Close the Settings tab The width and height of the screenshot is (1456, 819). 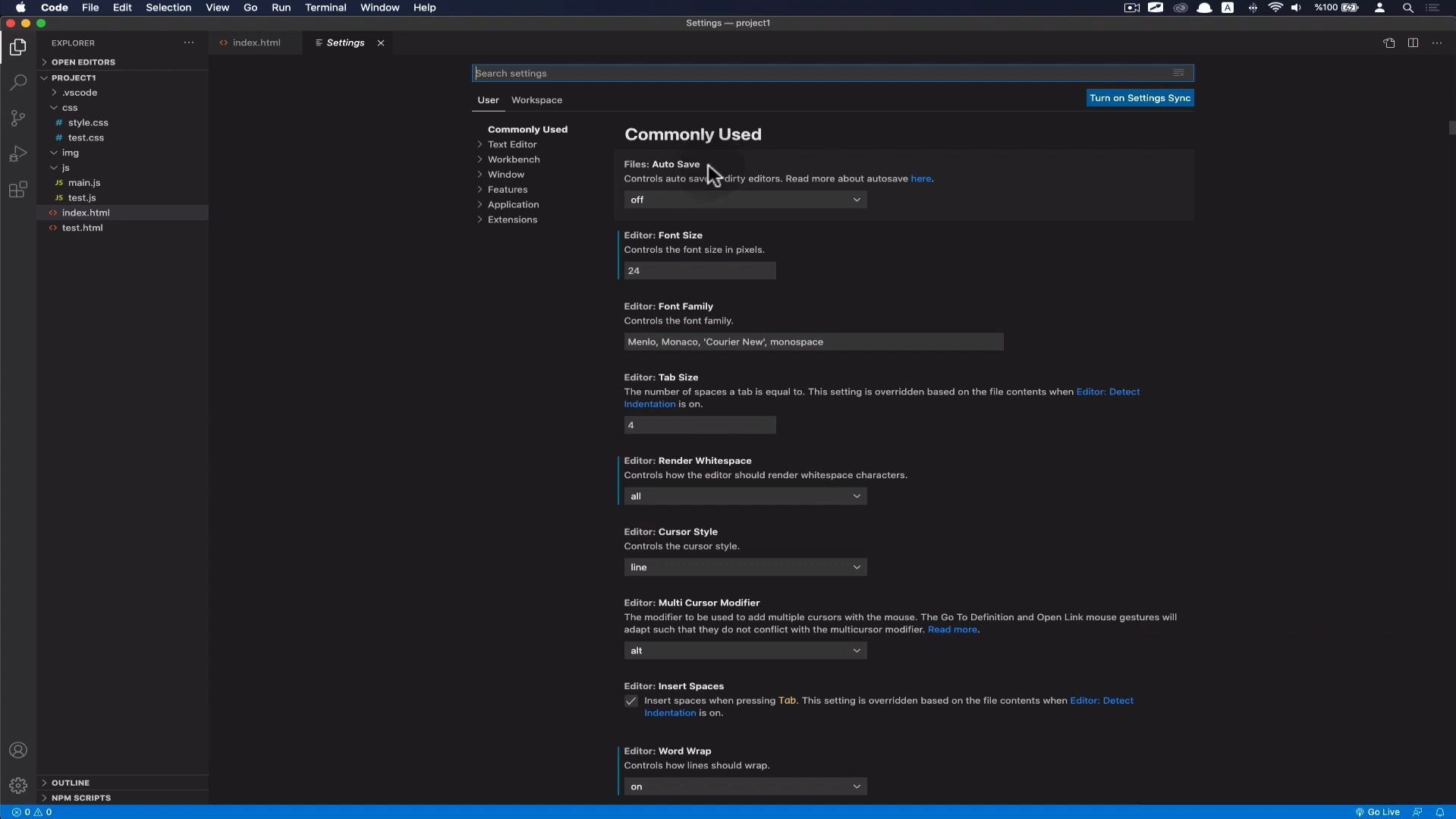[x=381, y=43]
